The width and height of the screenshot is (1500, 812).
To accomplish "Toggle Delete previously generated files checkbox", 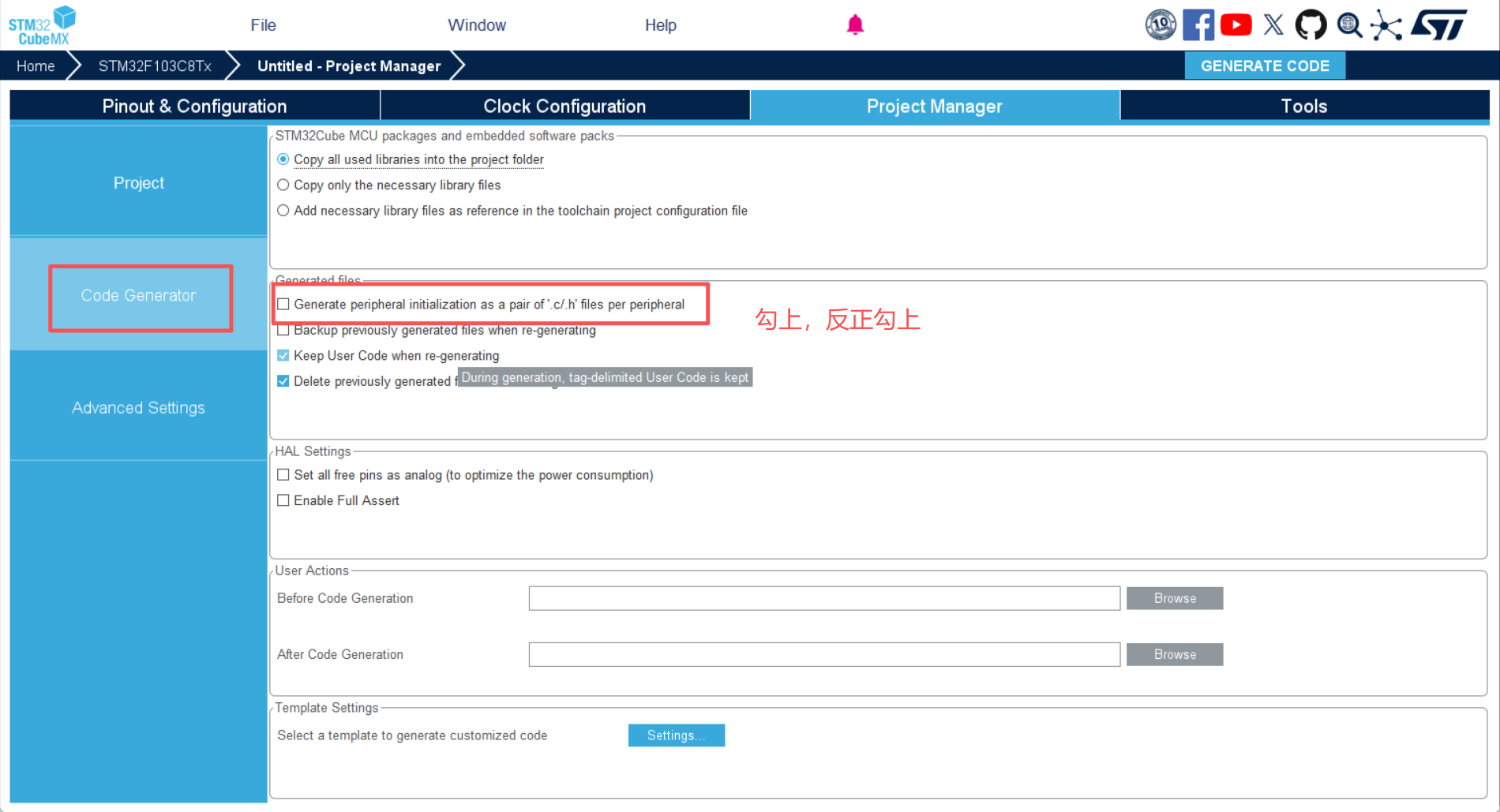I will pyautogui.click(x=283, y=381).
